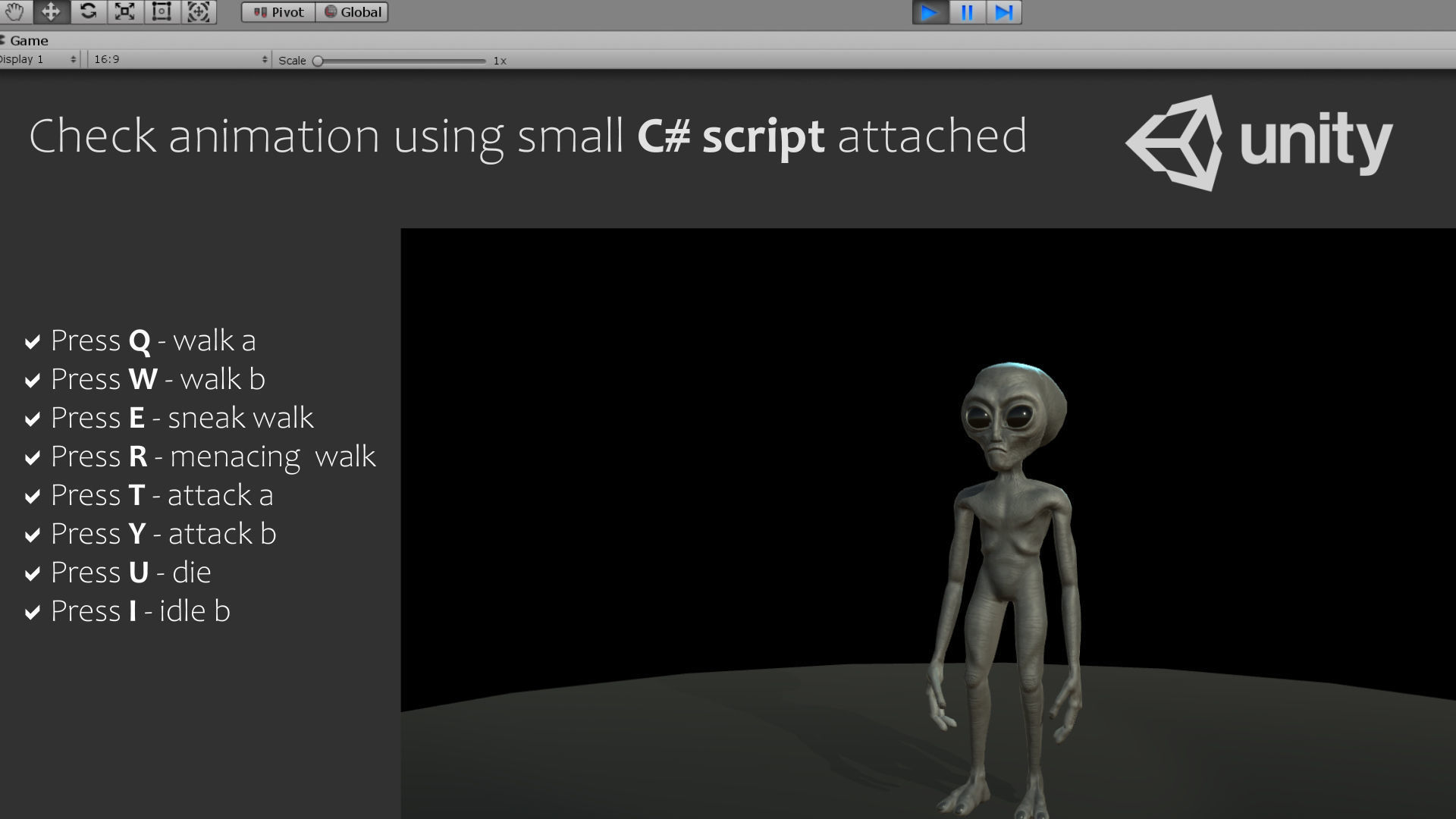The height and width of the screenshot is (819, 1456).
Task: Click the Step frame button
Action: (x=1003, y=12)
